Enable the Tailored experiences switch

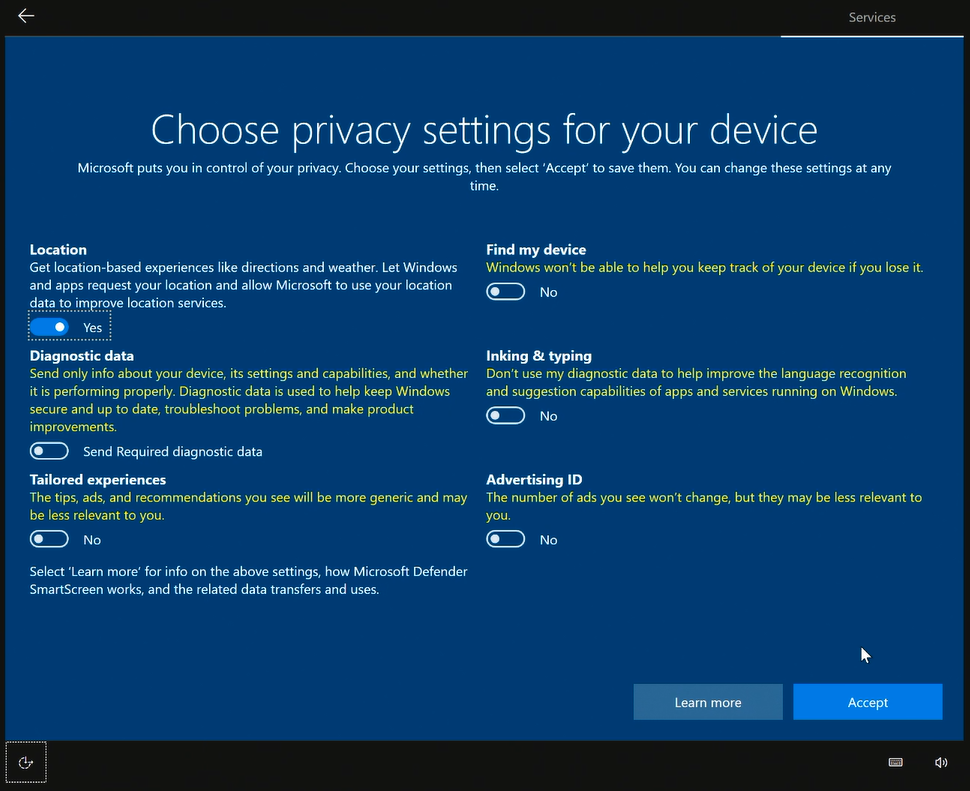coord(49,539)
